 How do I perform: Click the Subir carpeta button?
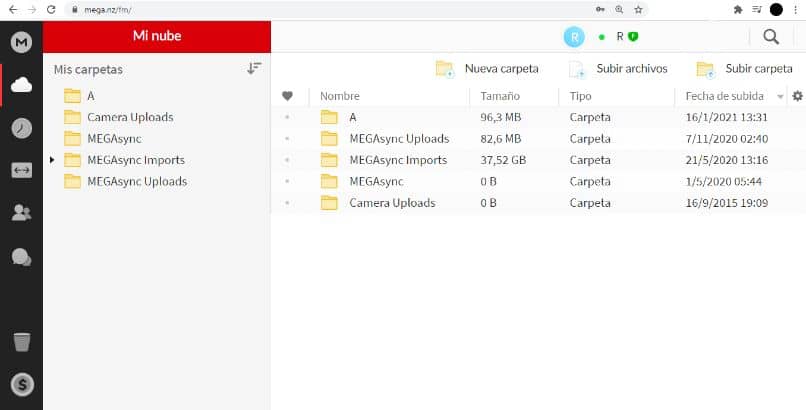point(744,69)
